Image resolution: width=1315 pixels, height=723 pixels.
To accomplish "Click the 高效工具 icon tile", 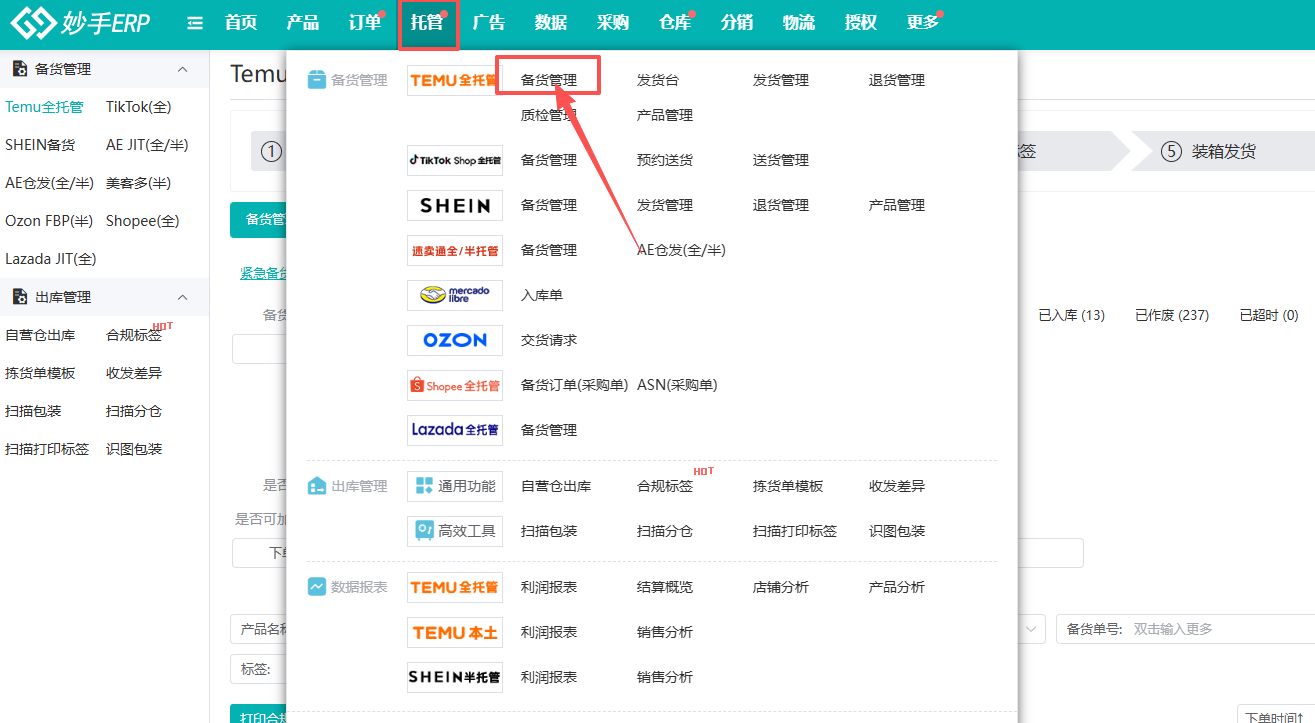I will (x=454, y=531).
